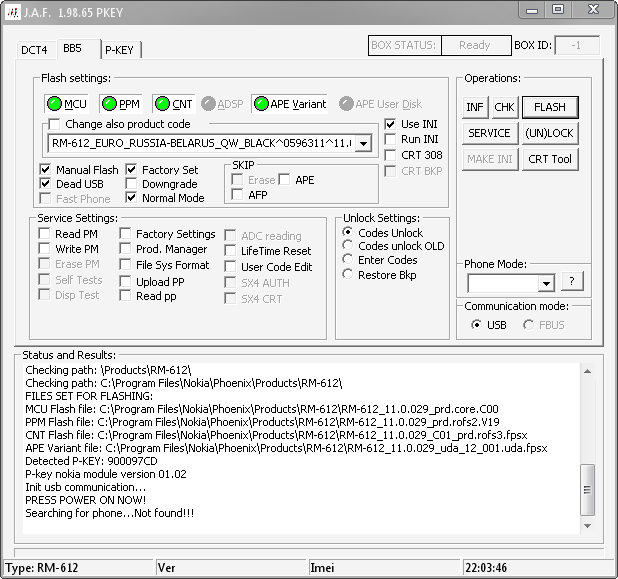Click the 'PRESS POWER ON NOW!' log line
618x579 pixels.
pos(86,500)
